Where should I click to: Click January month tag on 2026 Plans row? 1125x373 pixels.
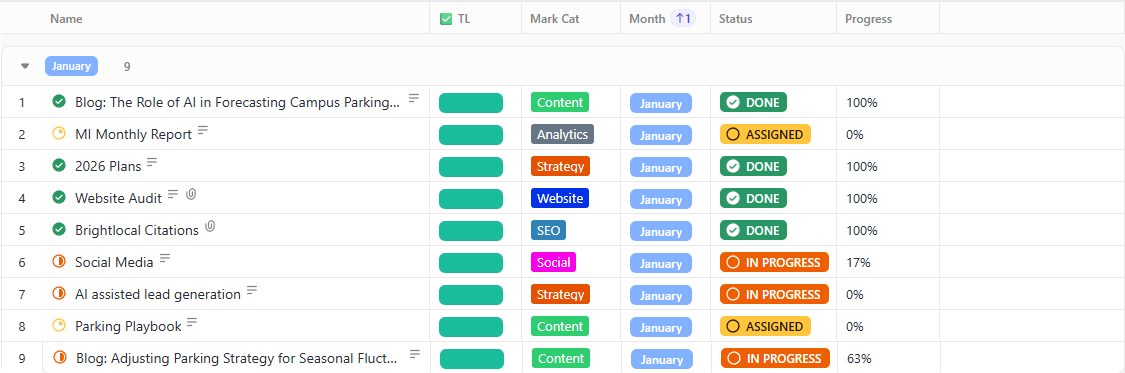(x=661, y=167)
